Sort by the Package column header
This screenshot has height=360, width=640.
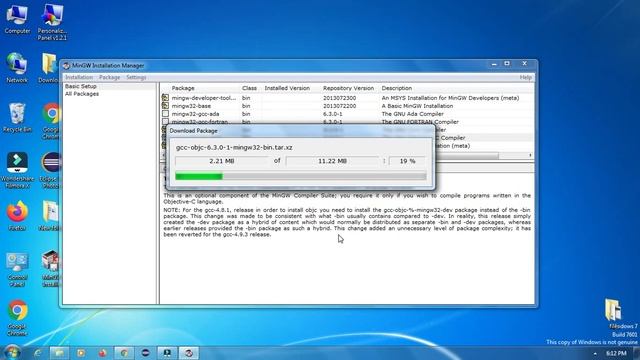(183, 88)
